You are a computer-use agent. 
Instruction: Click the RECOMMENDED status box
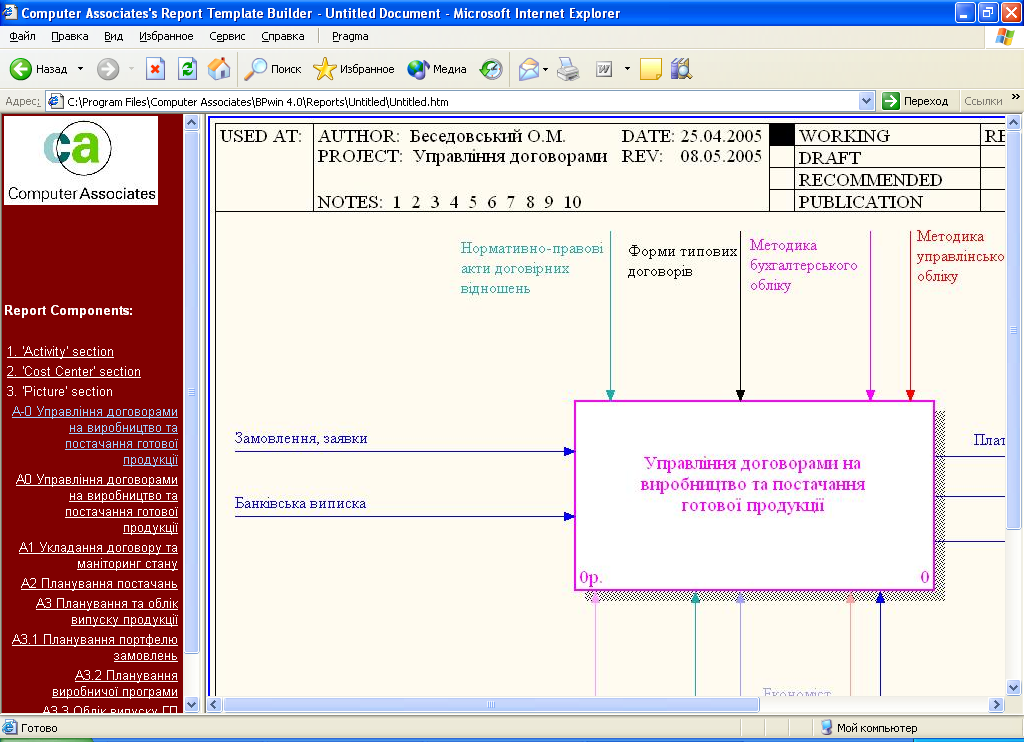tap(782, 179)
